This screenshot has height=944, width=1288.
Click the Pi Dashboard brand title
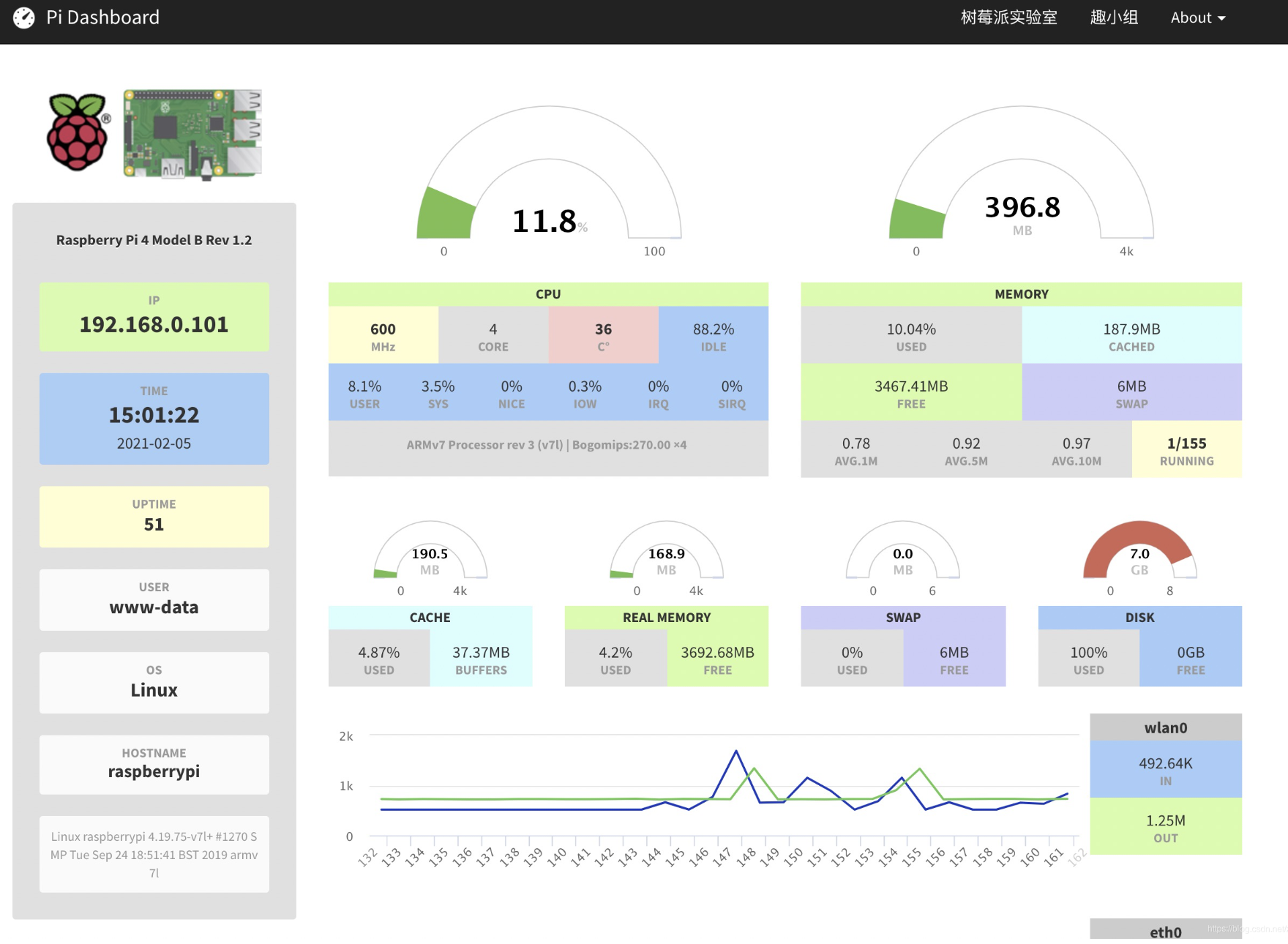(x=102, y=18)
